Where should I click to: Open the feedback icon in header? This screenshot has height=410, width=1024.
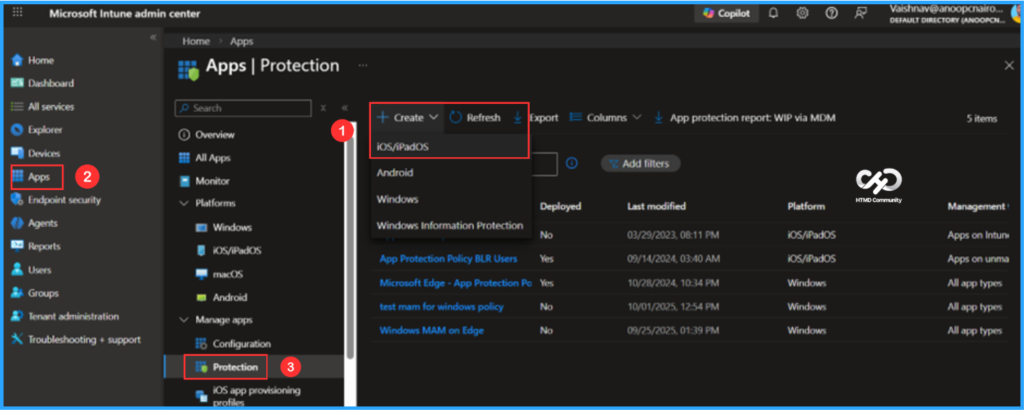point(861,14)
